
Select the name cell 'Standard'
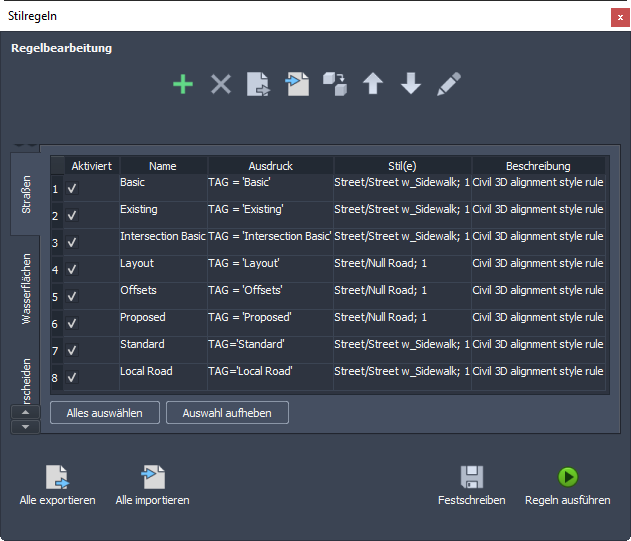click(x=163, y=350)
